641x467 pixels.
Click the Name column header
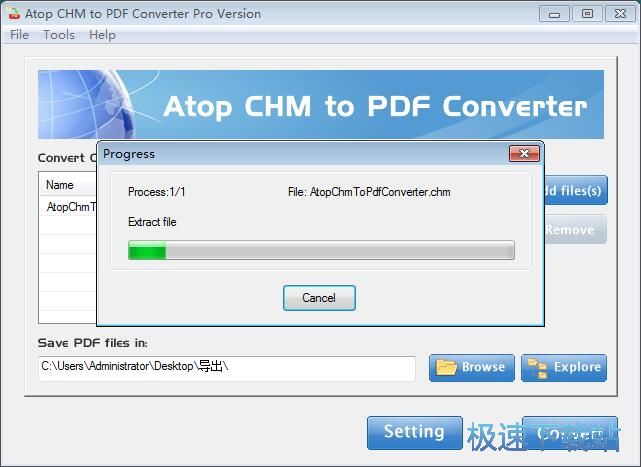(x=68, y=185)
